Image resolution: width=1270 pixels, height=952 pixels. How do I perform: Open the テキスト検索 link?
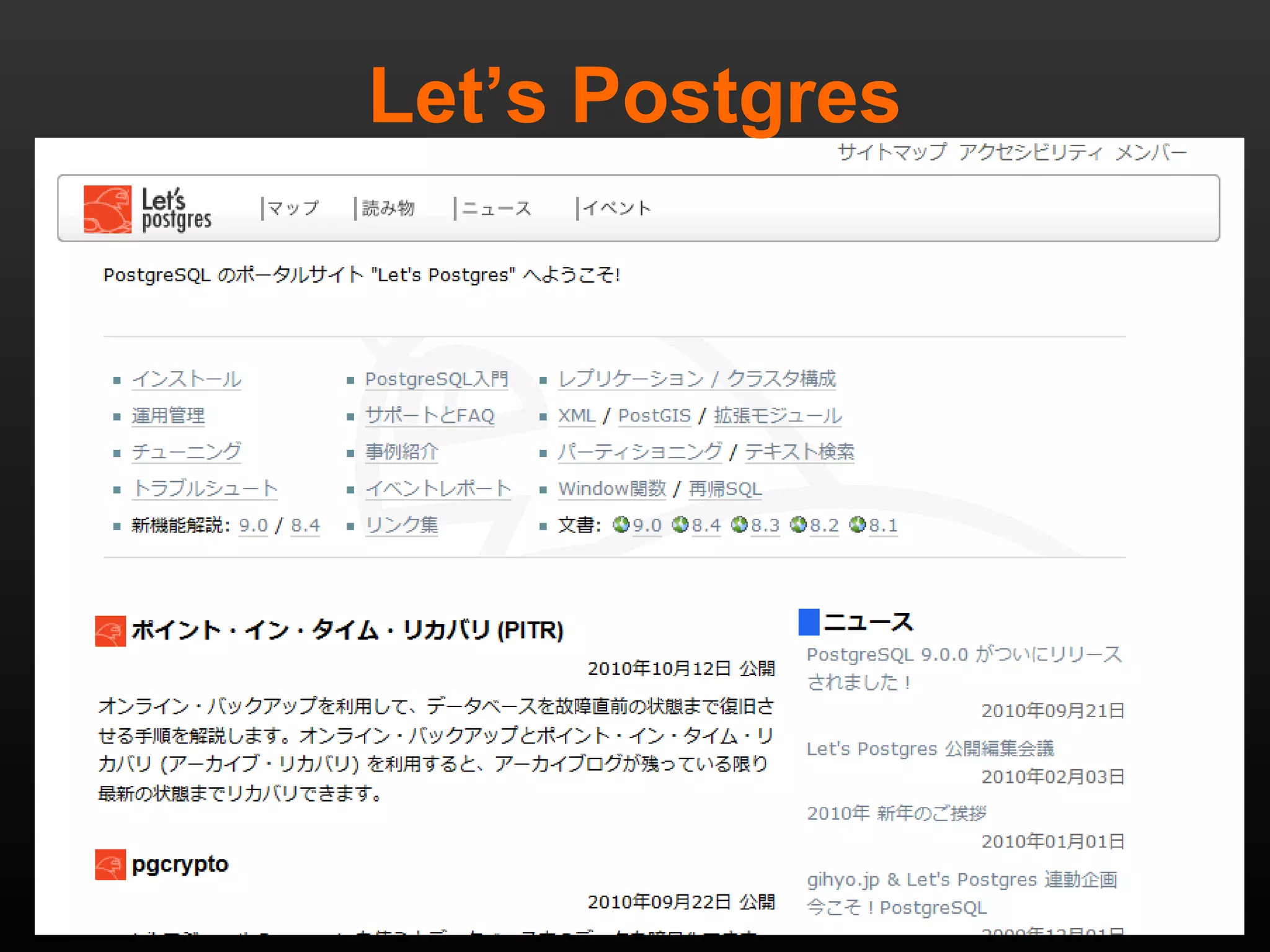point(799,452)
